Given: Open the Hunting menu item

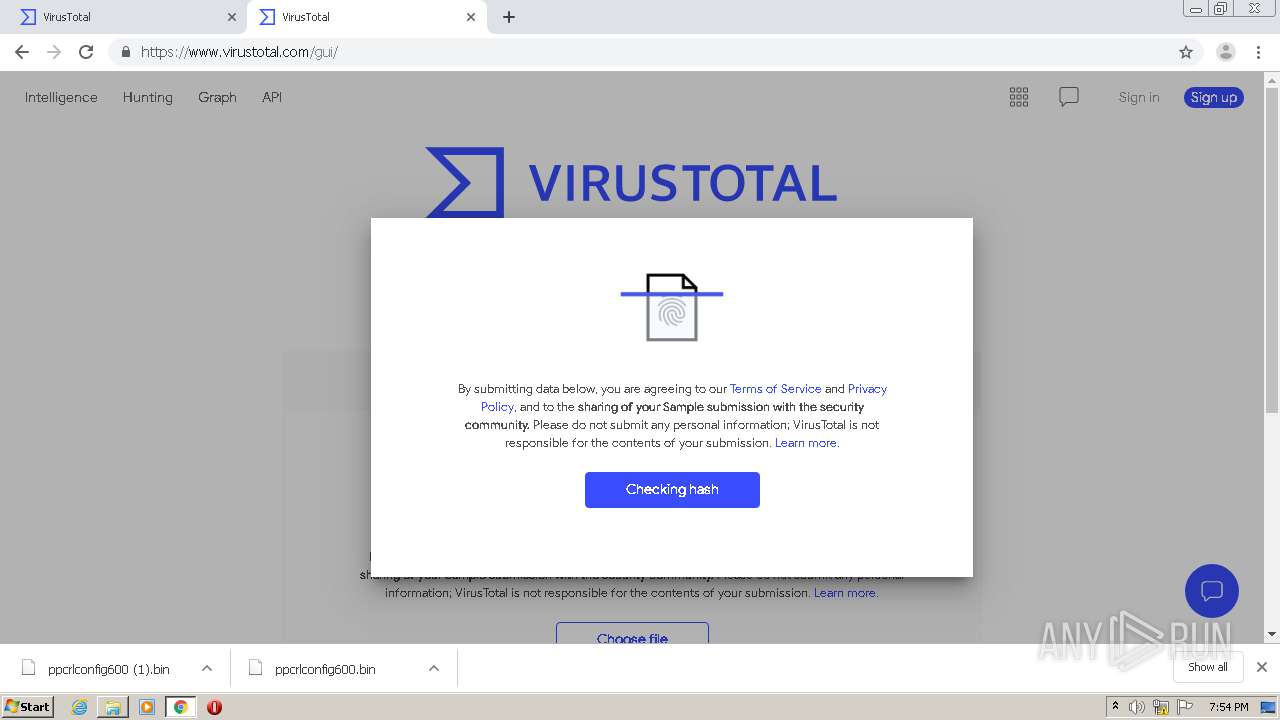Looking at the screenshot, I should 148,97.
